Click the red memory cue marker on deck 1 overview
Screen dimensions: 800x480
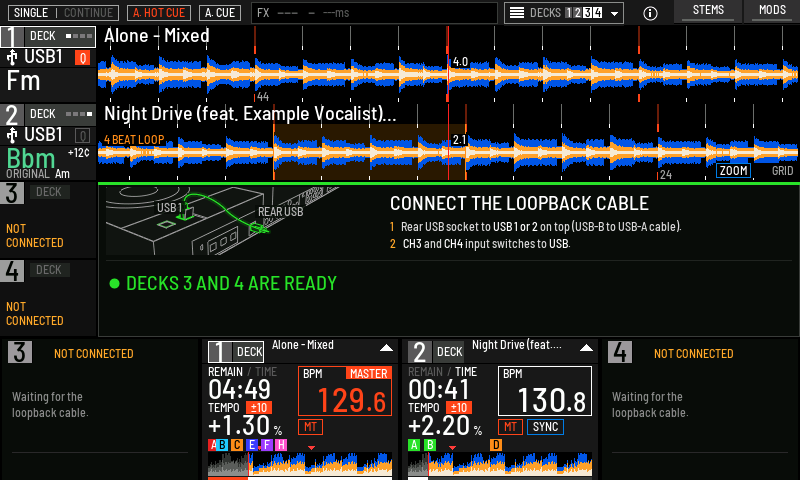coord(311,448)
